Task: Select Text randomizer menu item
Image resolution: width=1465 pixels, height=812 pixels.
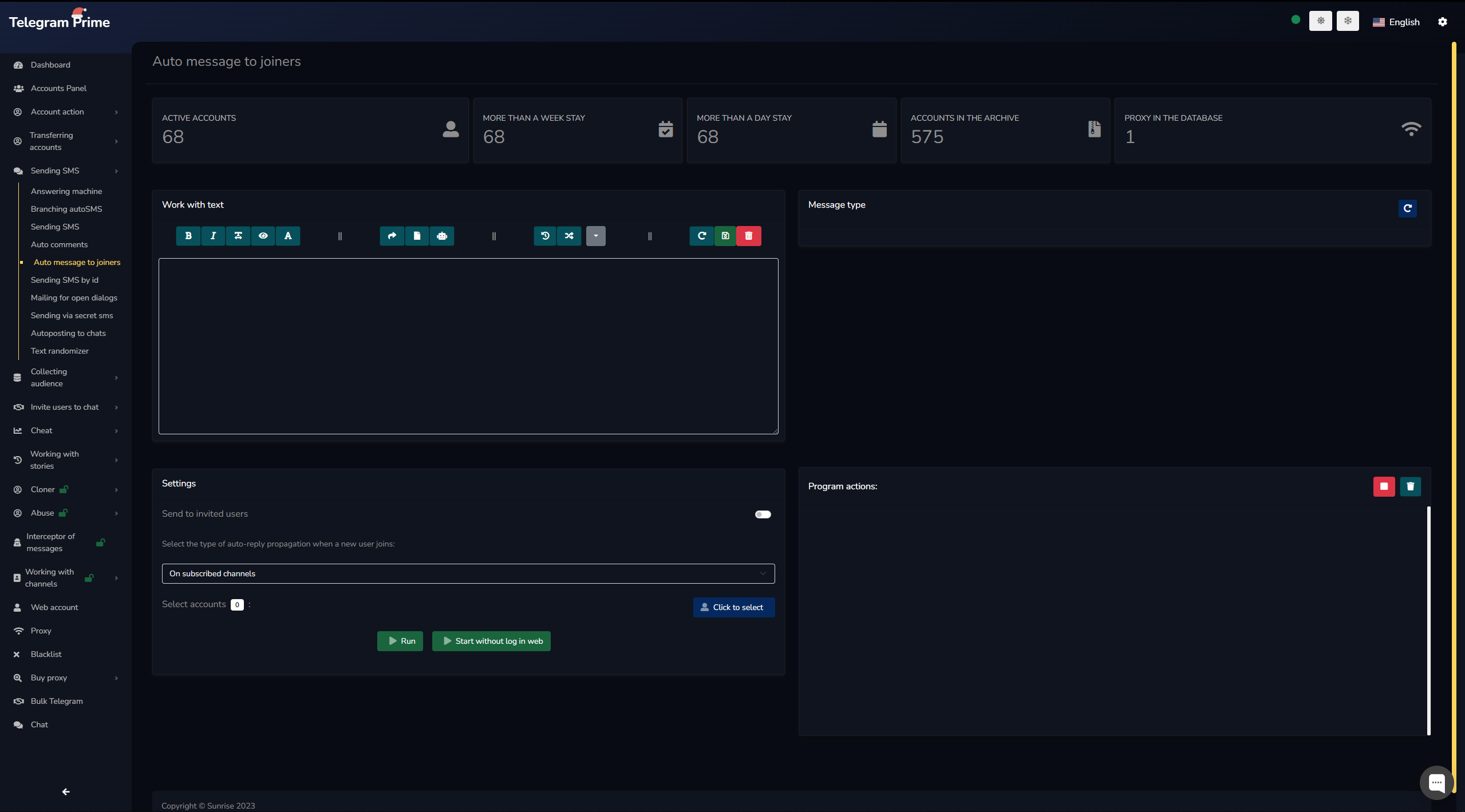Action: click(x=60, y=351)
